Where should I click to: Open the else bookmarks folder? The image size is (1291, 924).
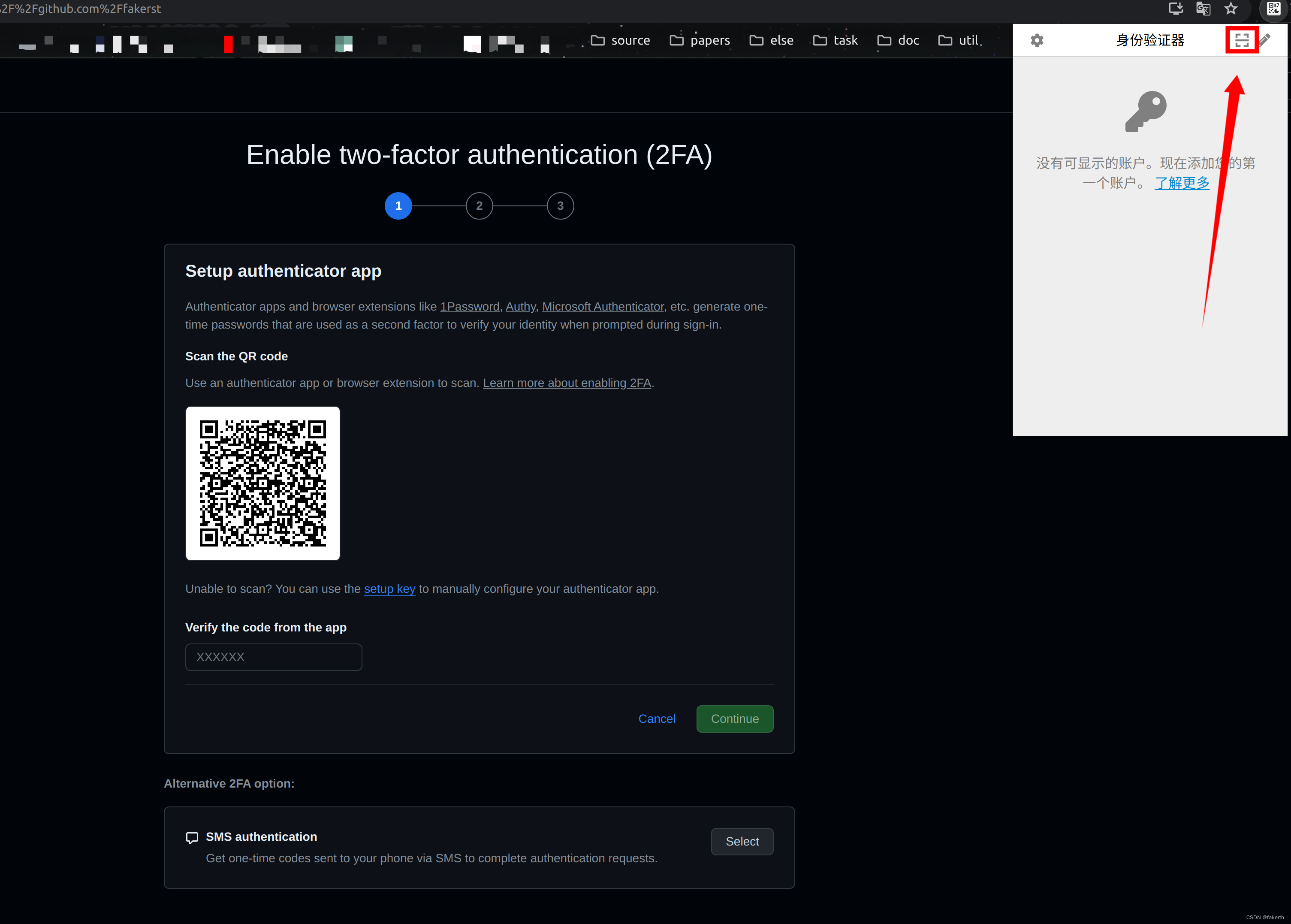[x=771, y=40]
